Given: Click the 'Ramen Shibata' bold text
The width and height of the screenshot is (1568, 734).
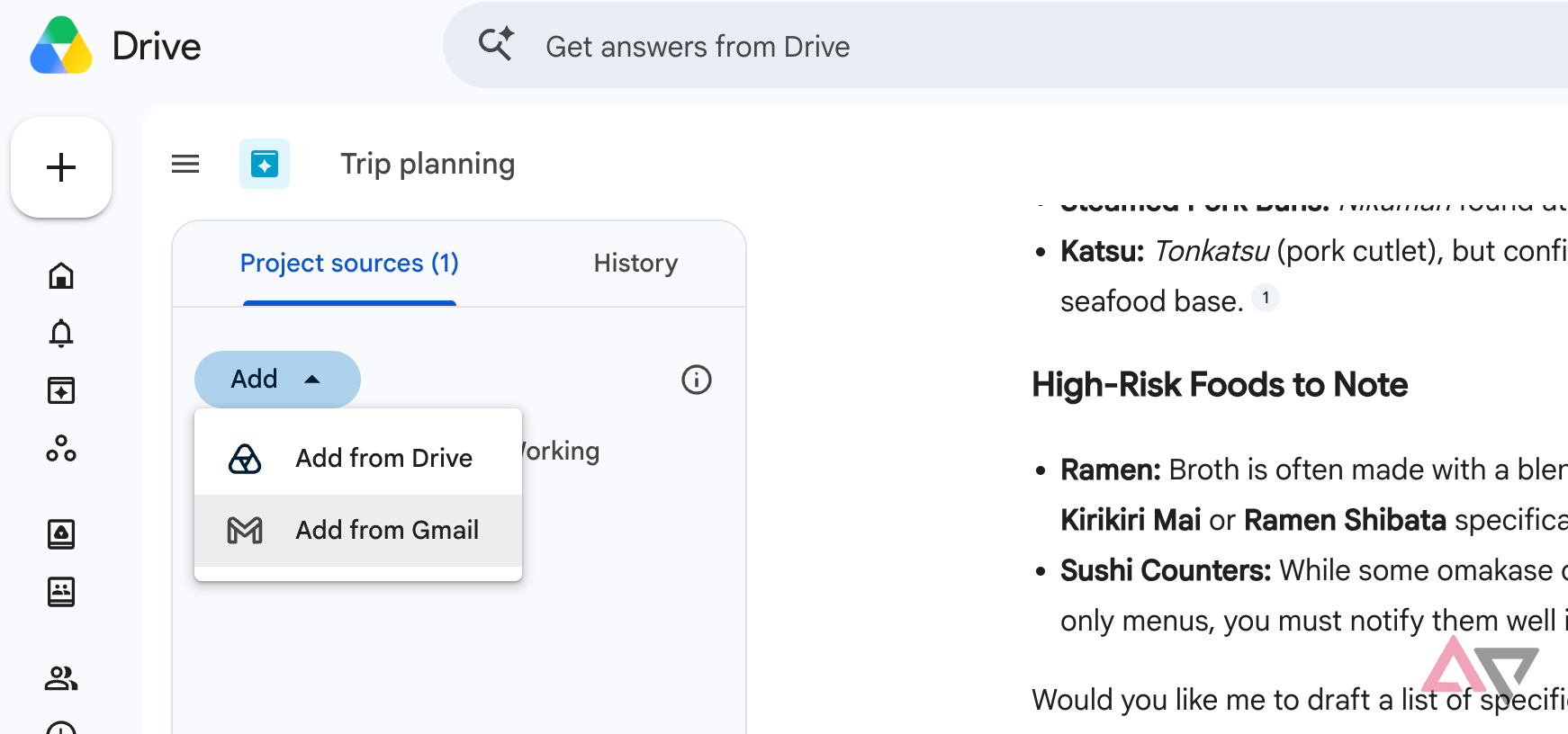Looking at the screenshot, I should tap(1345, 520).
